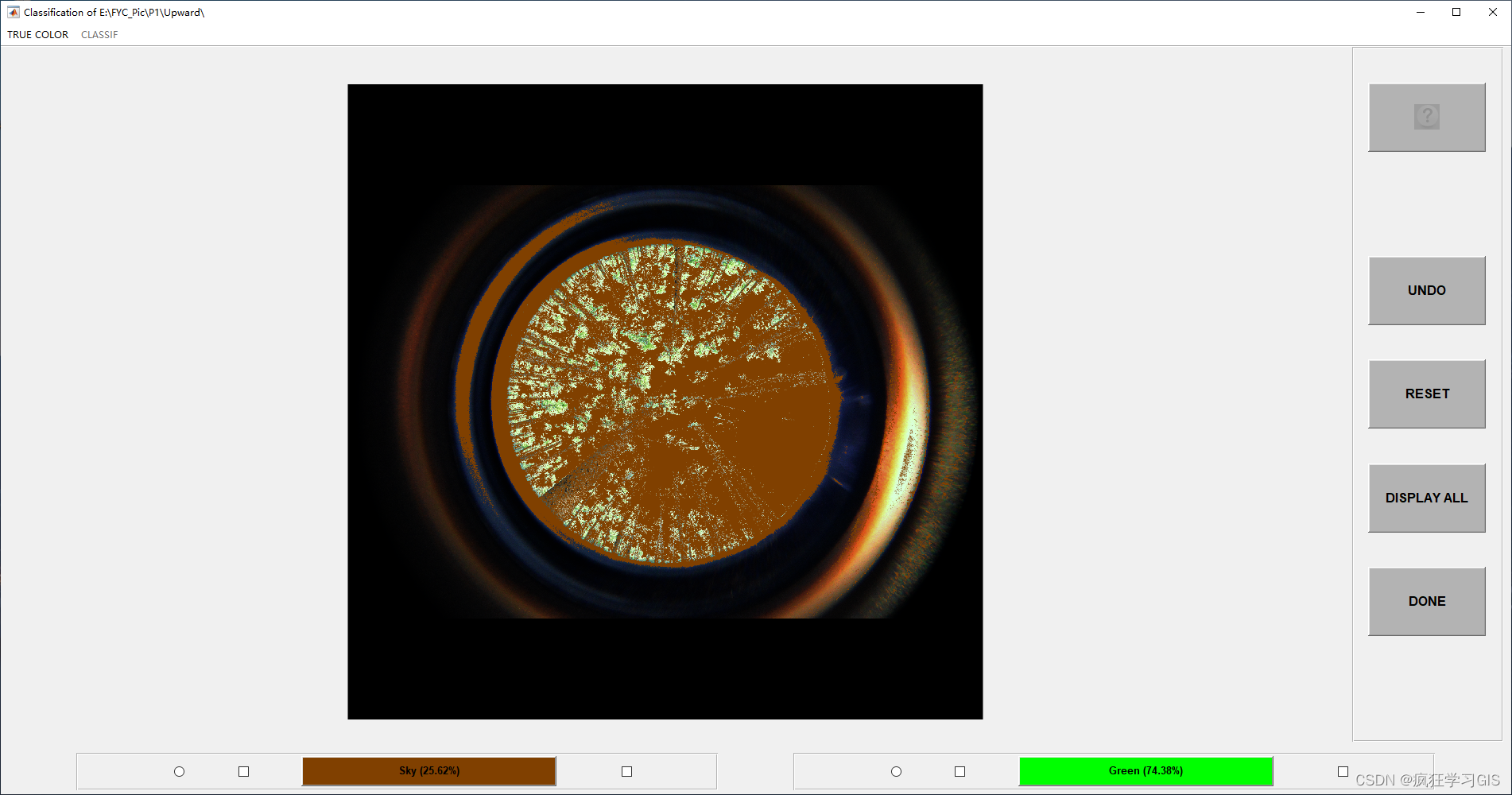Click the question mark help button
Screen dimensions: 1512x795
[x=1426, y=117]
